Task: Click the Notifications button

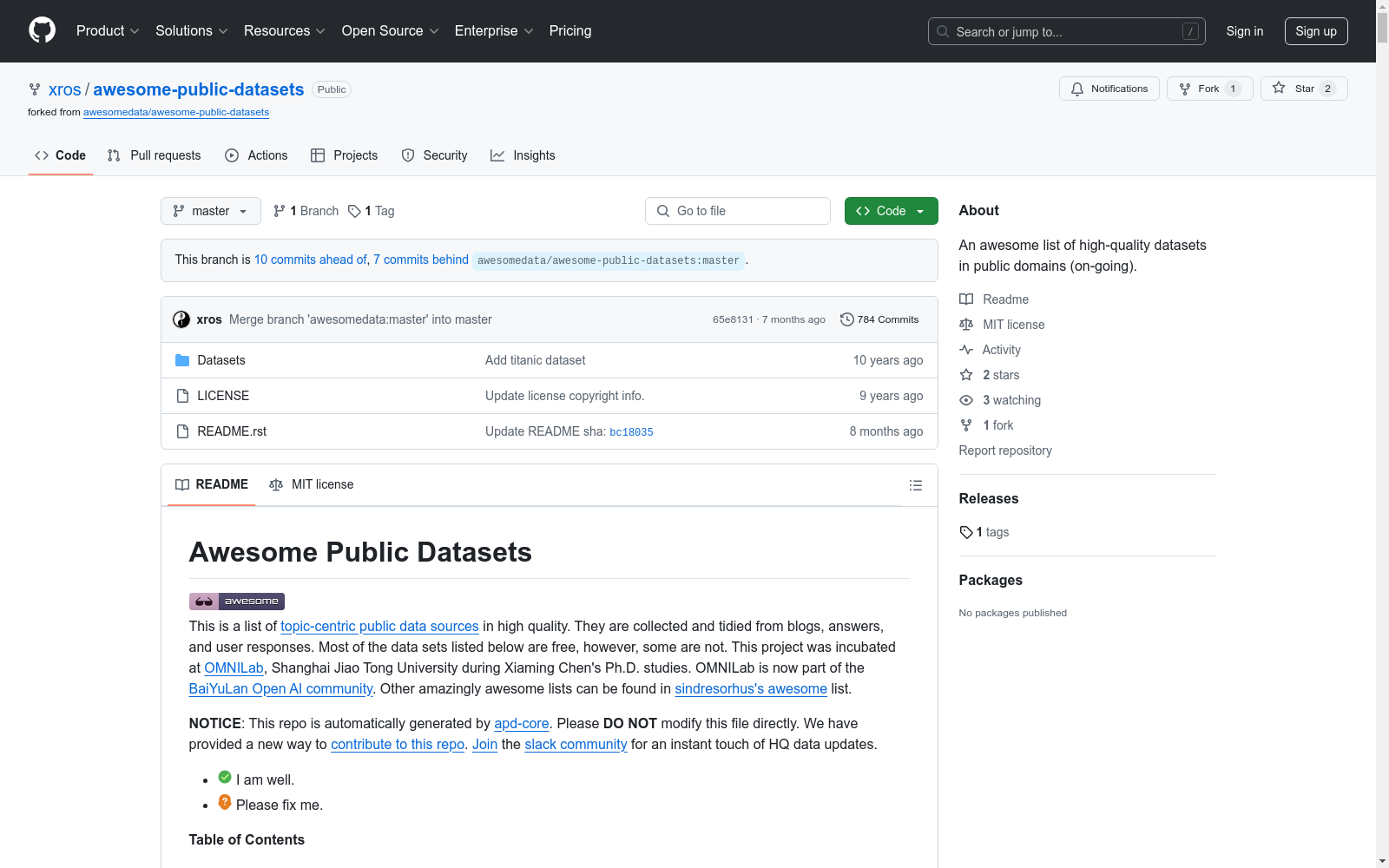Action: point(1109,89)
